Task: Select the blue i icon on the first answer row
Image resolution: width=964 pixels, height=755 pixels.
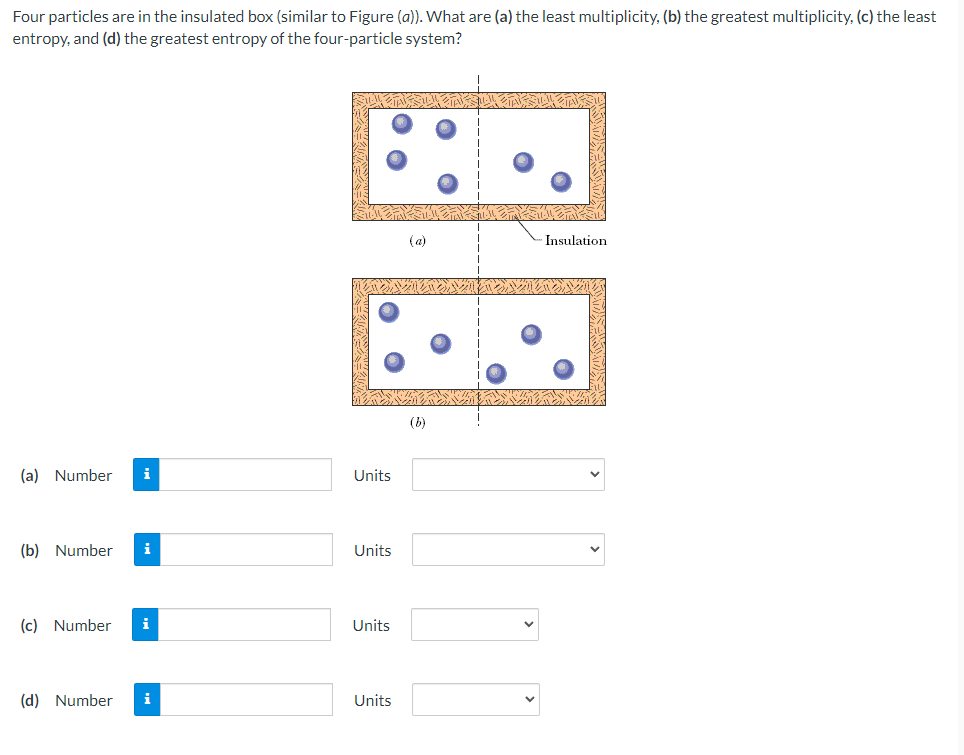Action: click(146, 475)
